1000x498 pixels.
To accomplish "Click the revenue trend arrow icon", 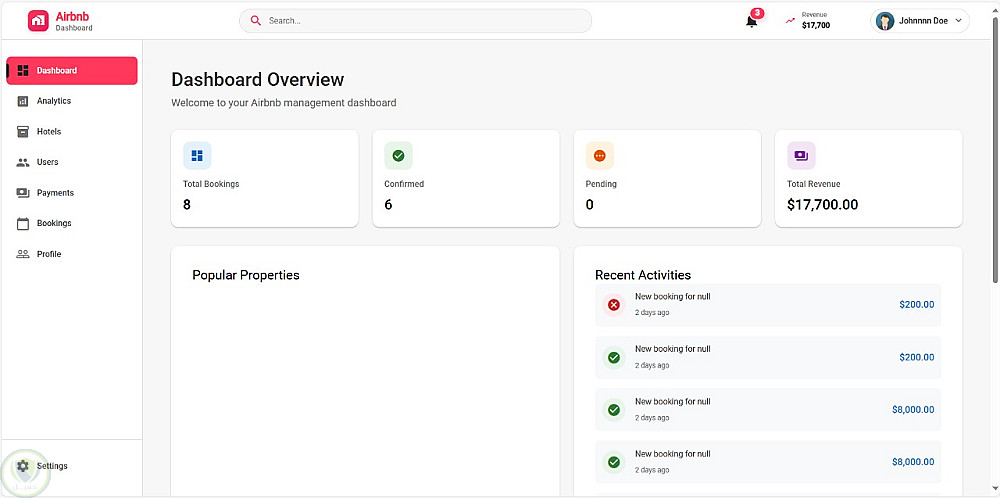I will coord(791,21).
